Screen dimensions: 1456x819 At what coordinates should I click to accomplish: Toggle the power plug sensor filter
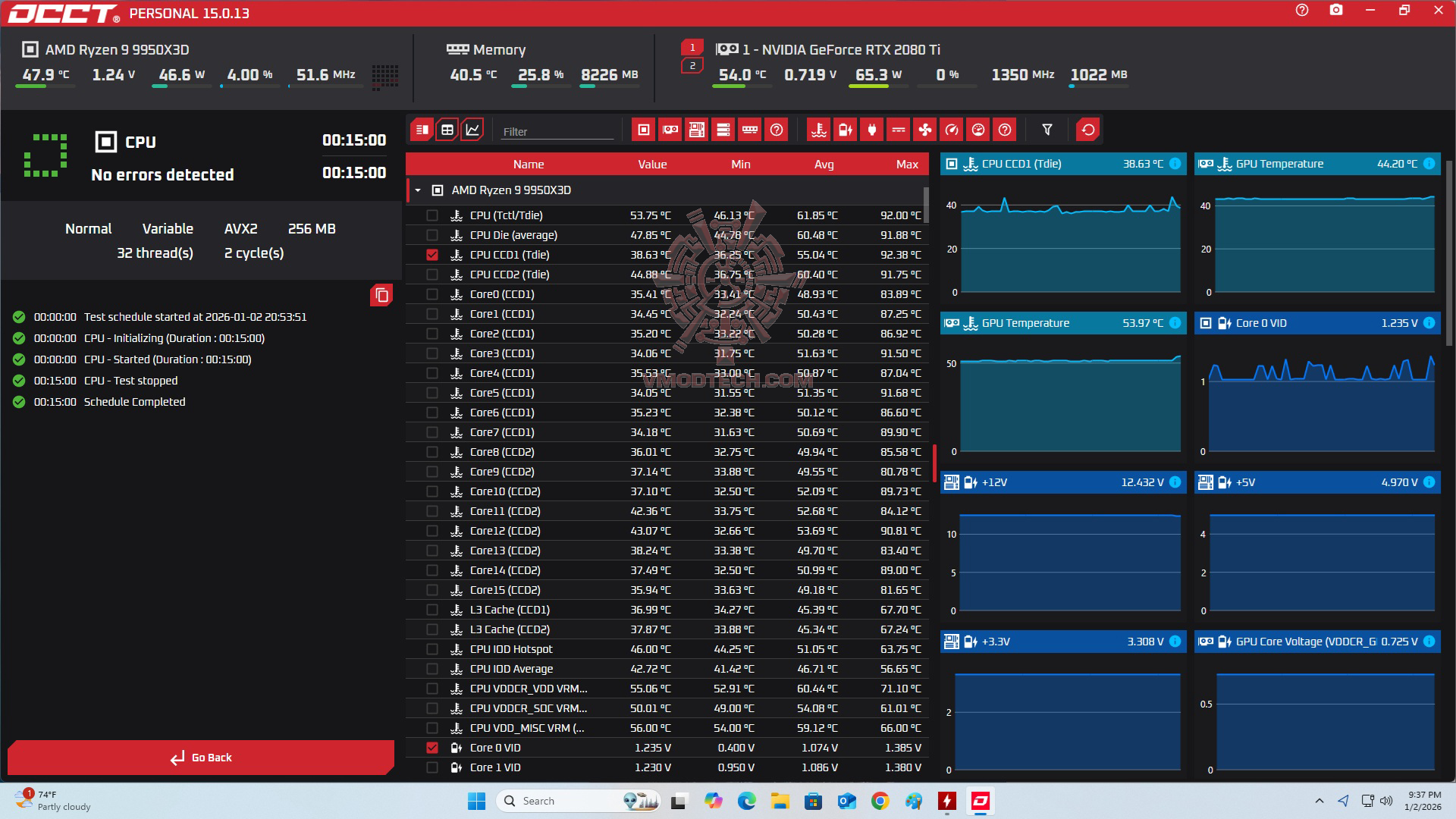pos(872,130)
